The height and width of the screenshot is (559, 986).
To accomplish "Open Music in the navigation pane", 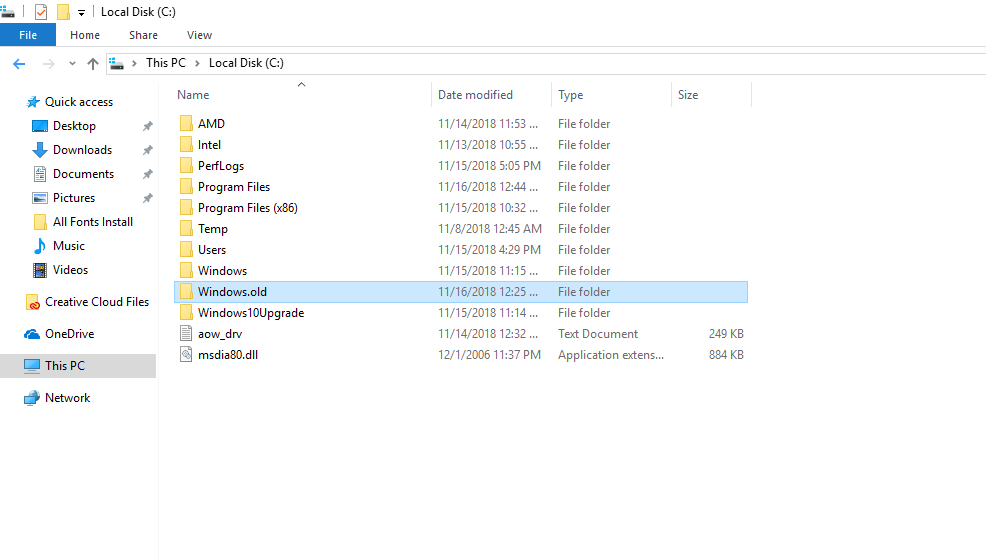I will point(69,246).
